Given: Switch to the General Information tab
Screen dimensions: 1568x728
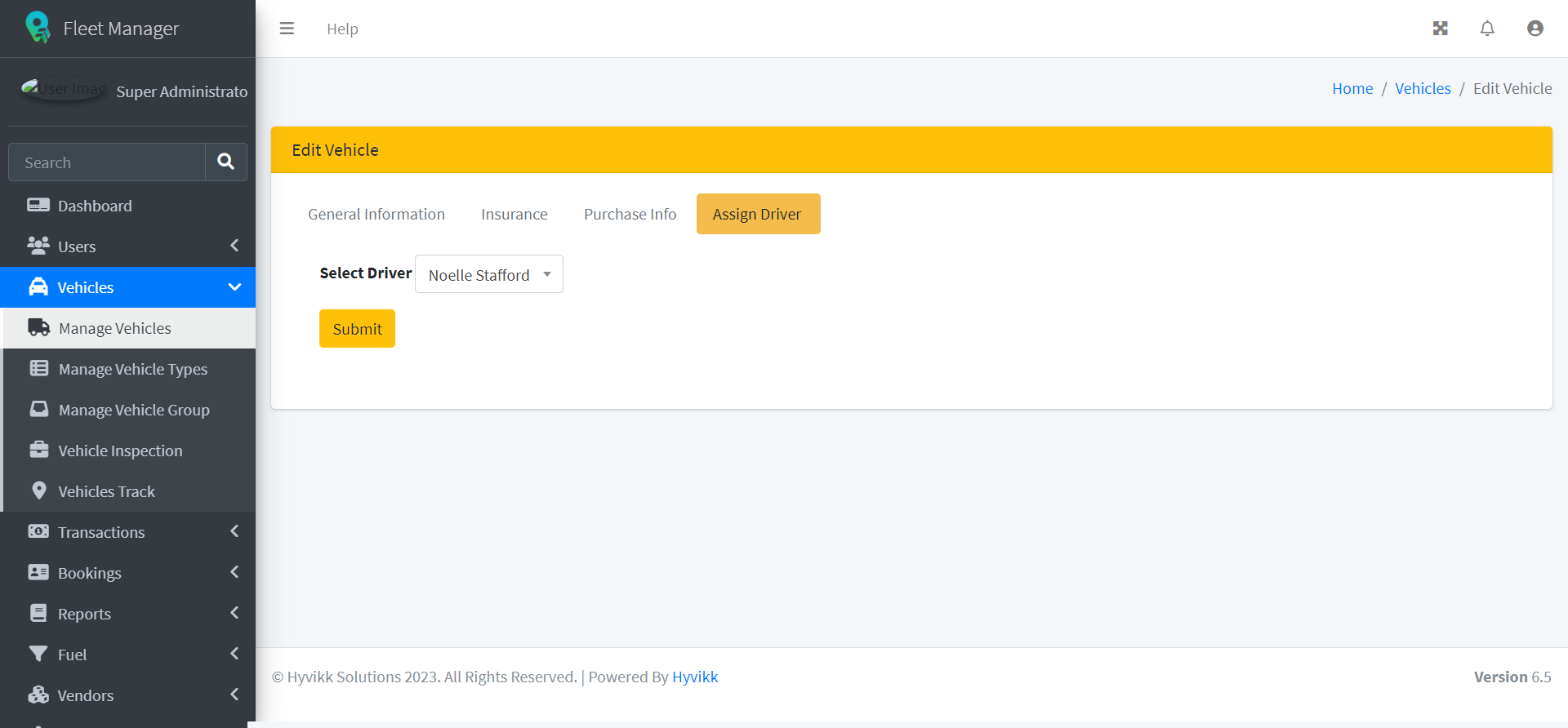Looking at the screenshot, I should 376,214.
